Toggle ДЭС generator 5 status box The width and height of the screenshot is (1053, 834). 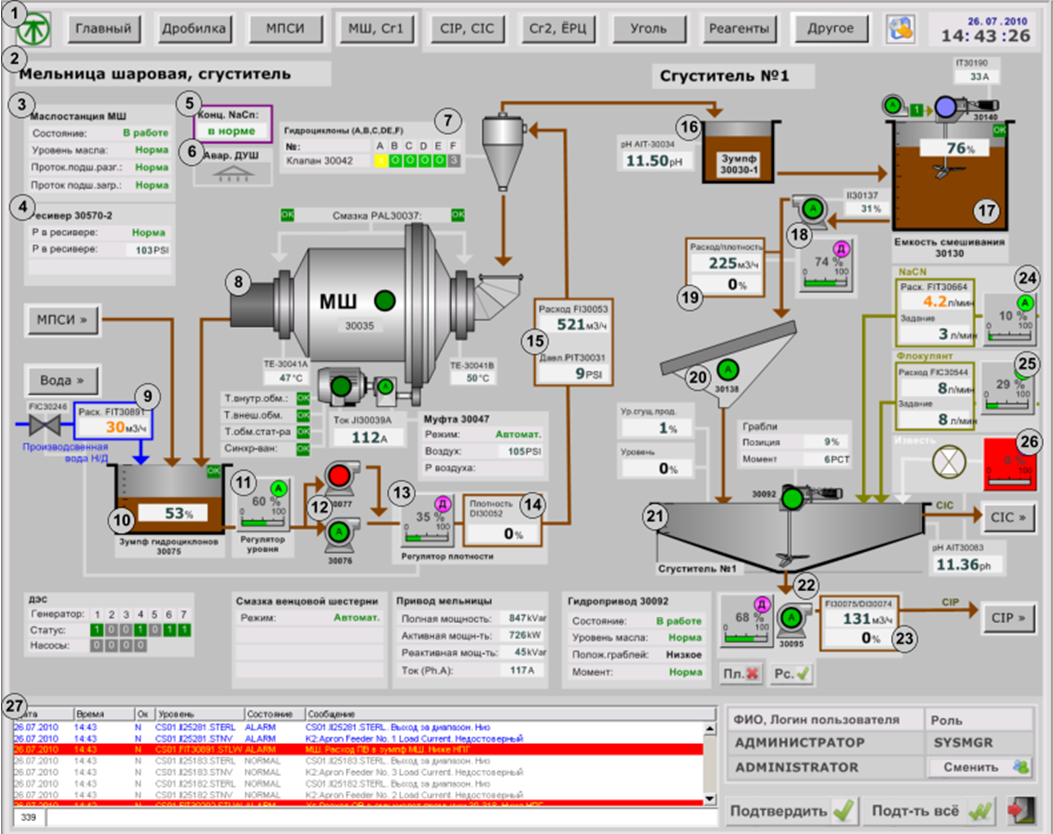155,630
